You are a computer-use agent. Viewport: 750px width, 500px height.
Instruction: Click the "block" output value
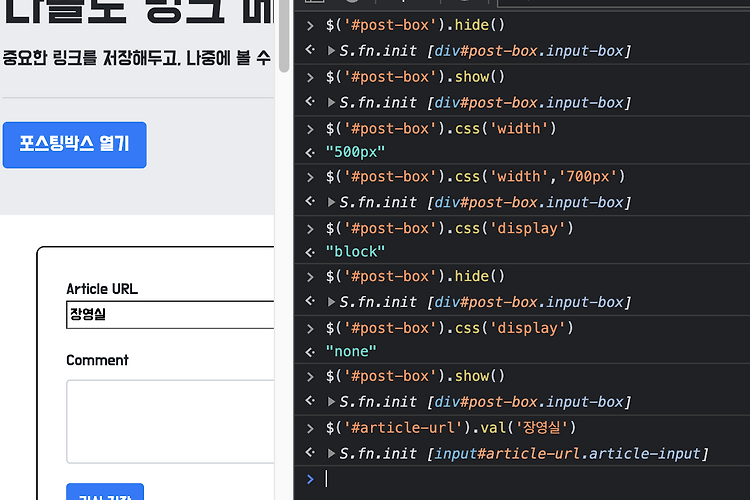(355, 252)
